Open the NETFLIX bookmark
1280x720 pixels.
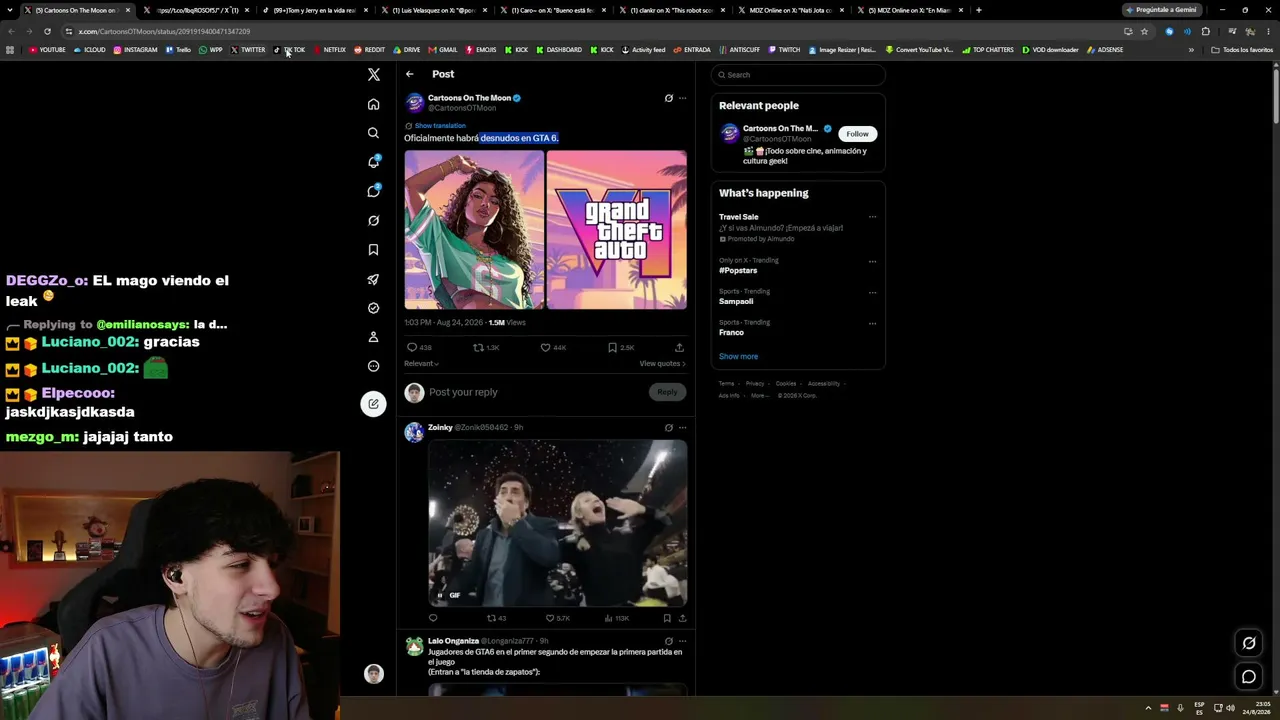[x=329, y=50]
